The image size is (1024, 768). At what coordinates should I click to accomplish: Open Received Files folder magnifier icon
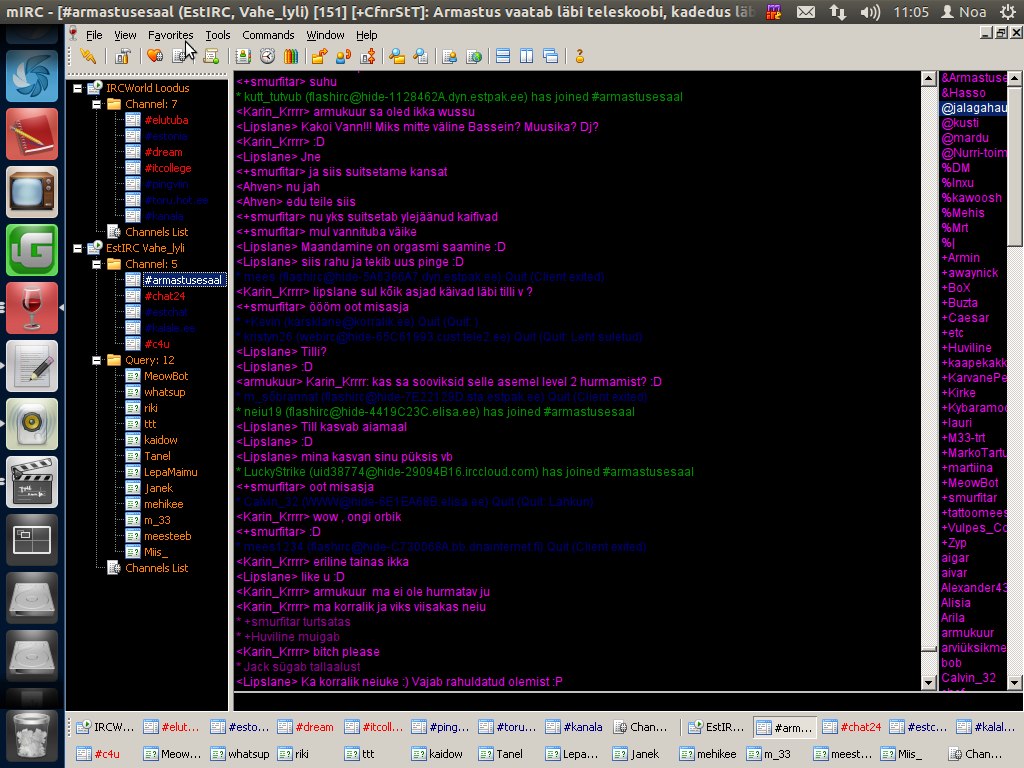tap(397, 57)
